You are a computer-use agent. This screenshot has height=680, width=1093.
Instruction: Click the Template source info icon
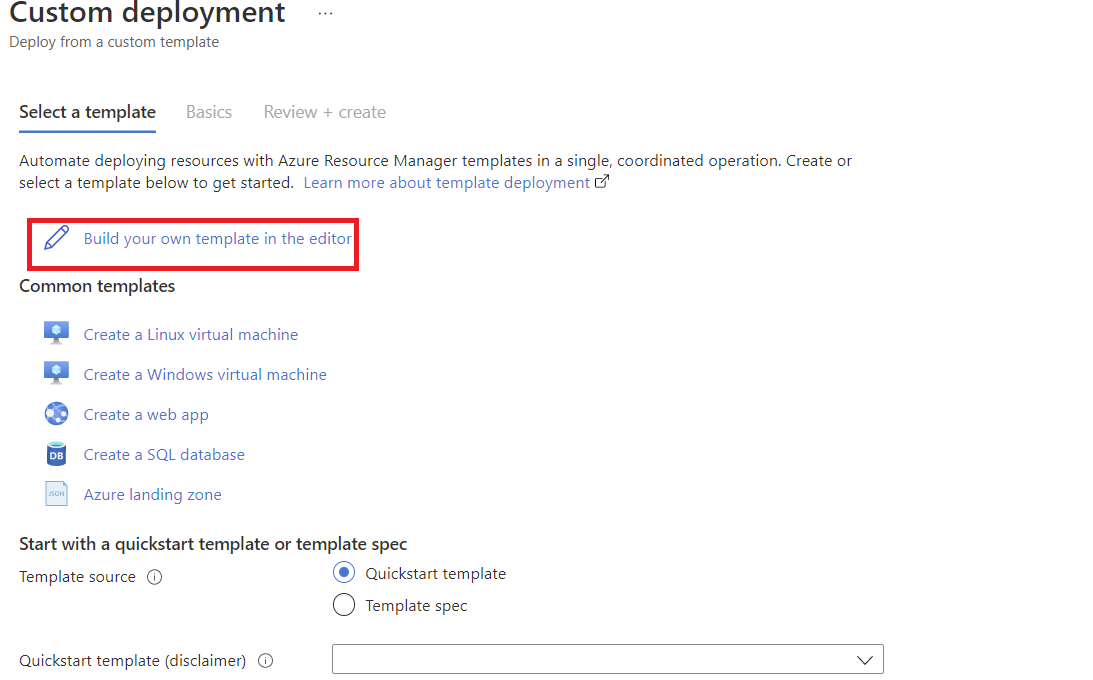(155, 577)
